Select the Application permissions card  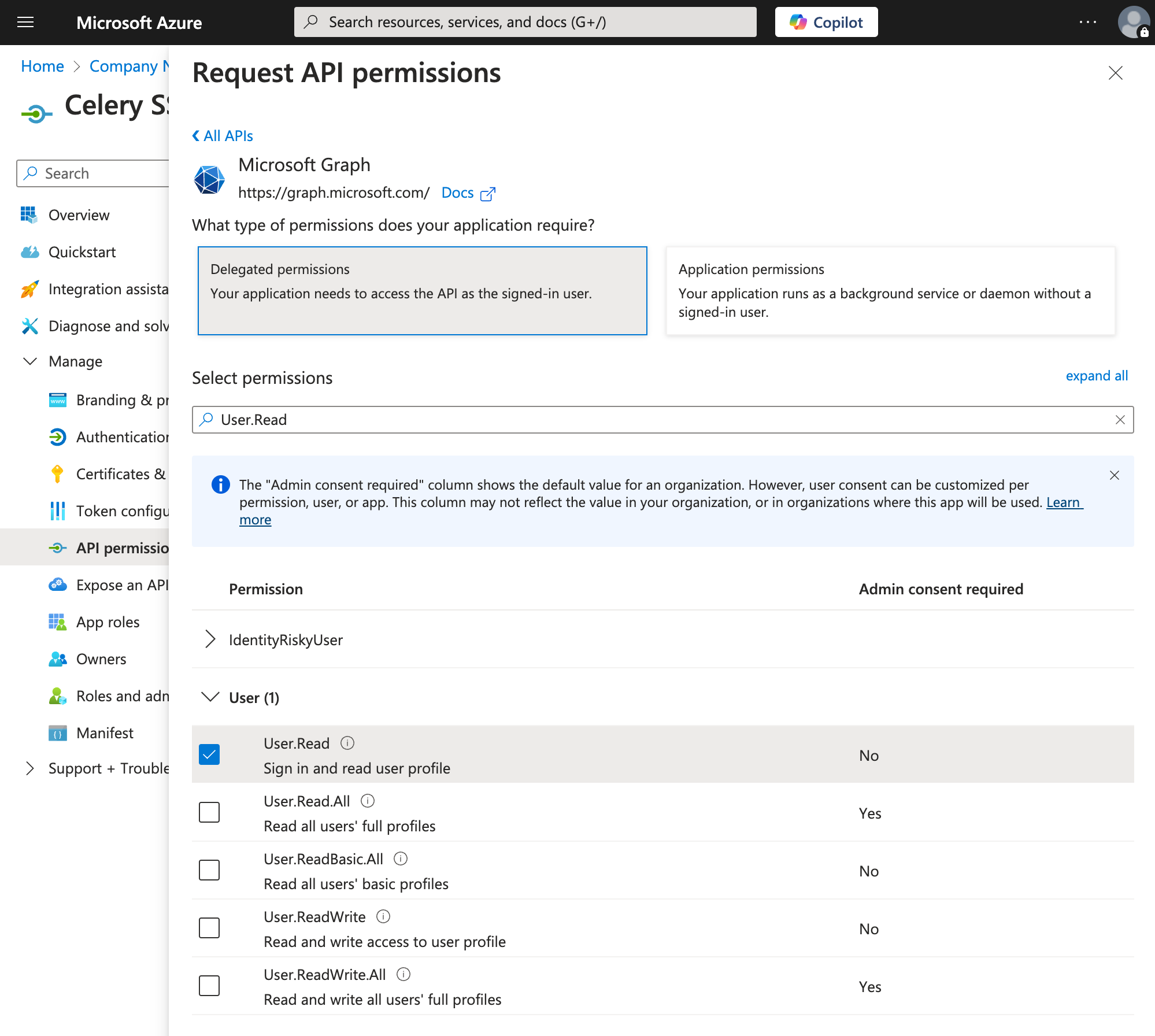coord(890,291)
